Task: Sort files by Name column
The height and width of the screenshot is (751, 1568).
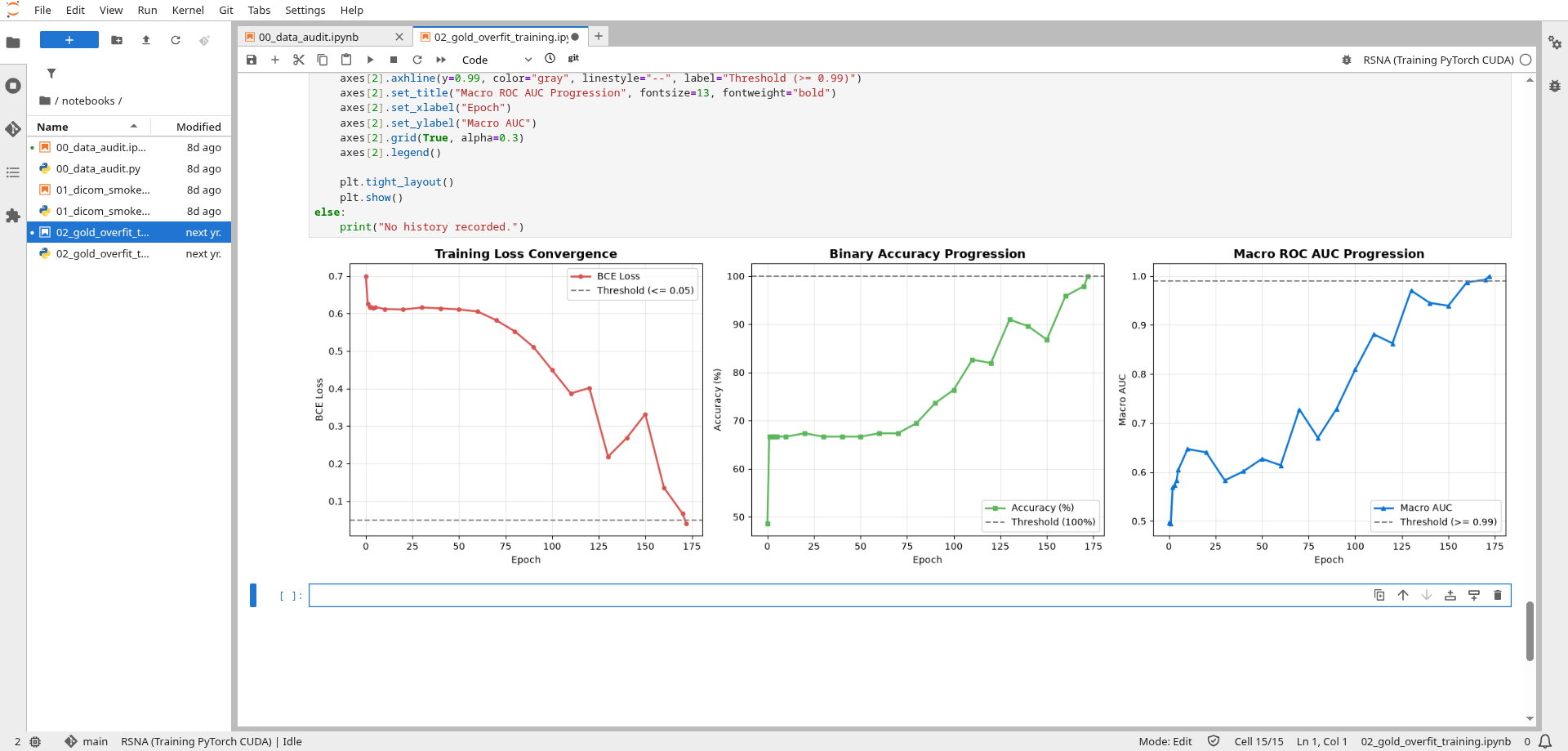Action: [87, 127]
